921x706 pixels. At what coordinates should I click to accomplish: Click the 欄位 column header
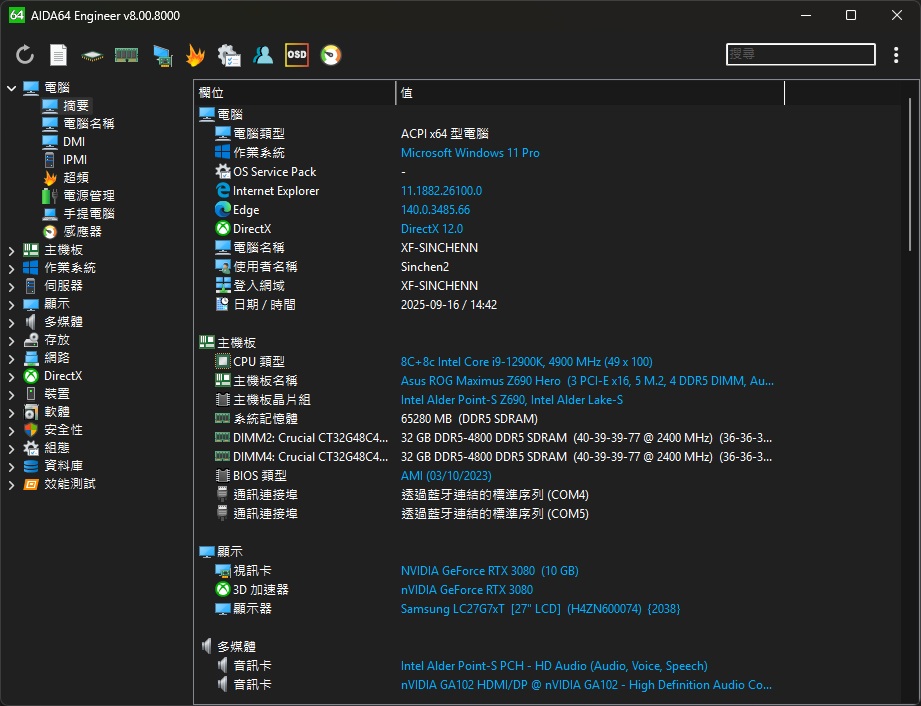coord(295,93)
